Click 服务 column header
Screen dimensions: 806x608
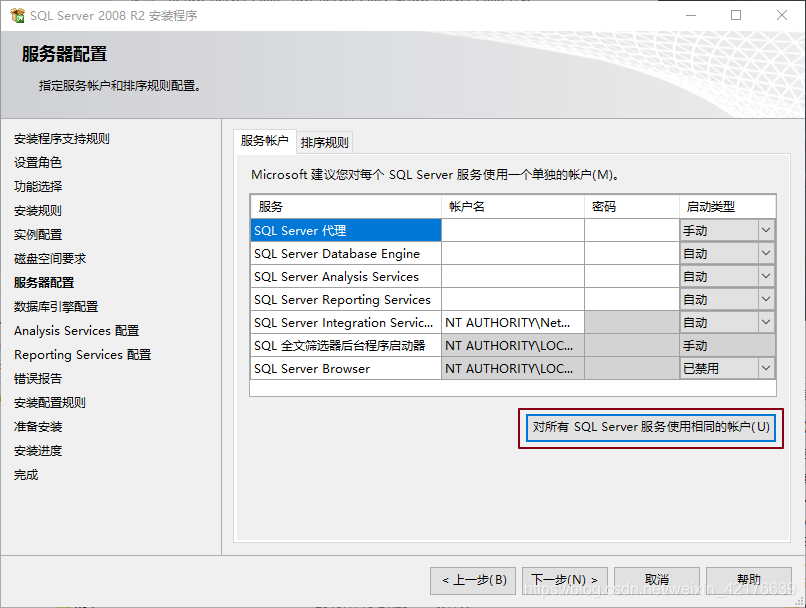point(346,207)
